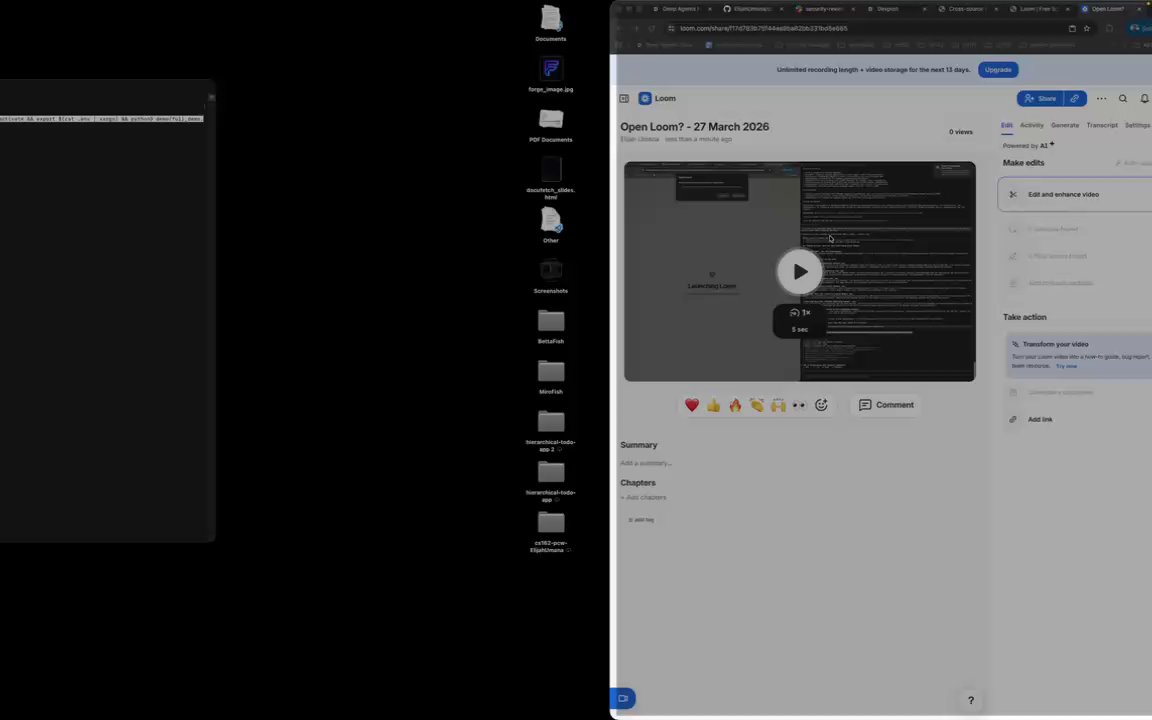Screen dimensions: 1152x720
Task: Copy the video link with chain icon
Action: click(x=1075, y=98)
